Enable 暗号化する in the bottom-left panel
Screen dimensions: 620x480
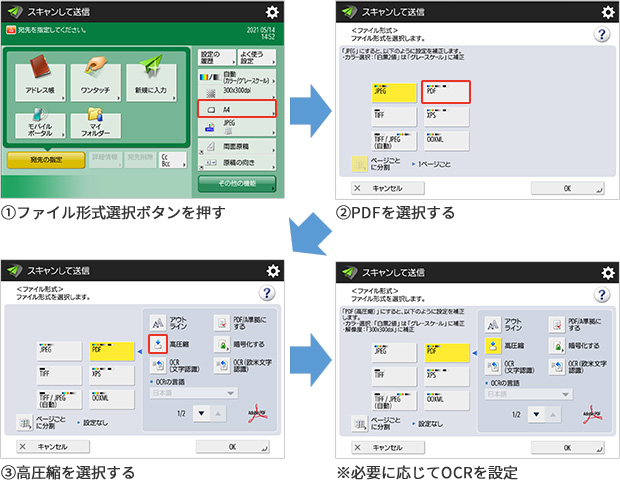(x=240, y=345)
